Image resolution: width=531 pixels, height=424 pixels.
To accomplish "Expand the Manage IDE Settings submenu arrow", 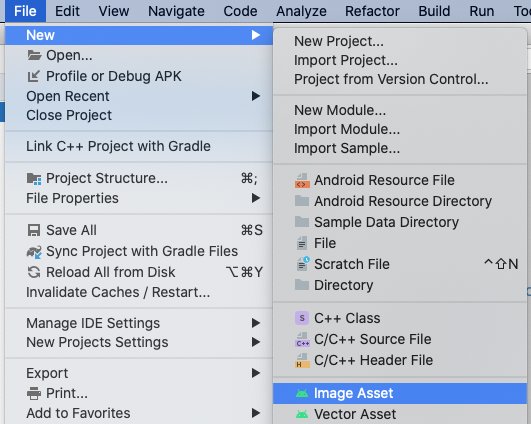I will pos(256,323).
